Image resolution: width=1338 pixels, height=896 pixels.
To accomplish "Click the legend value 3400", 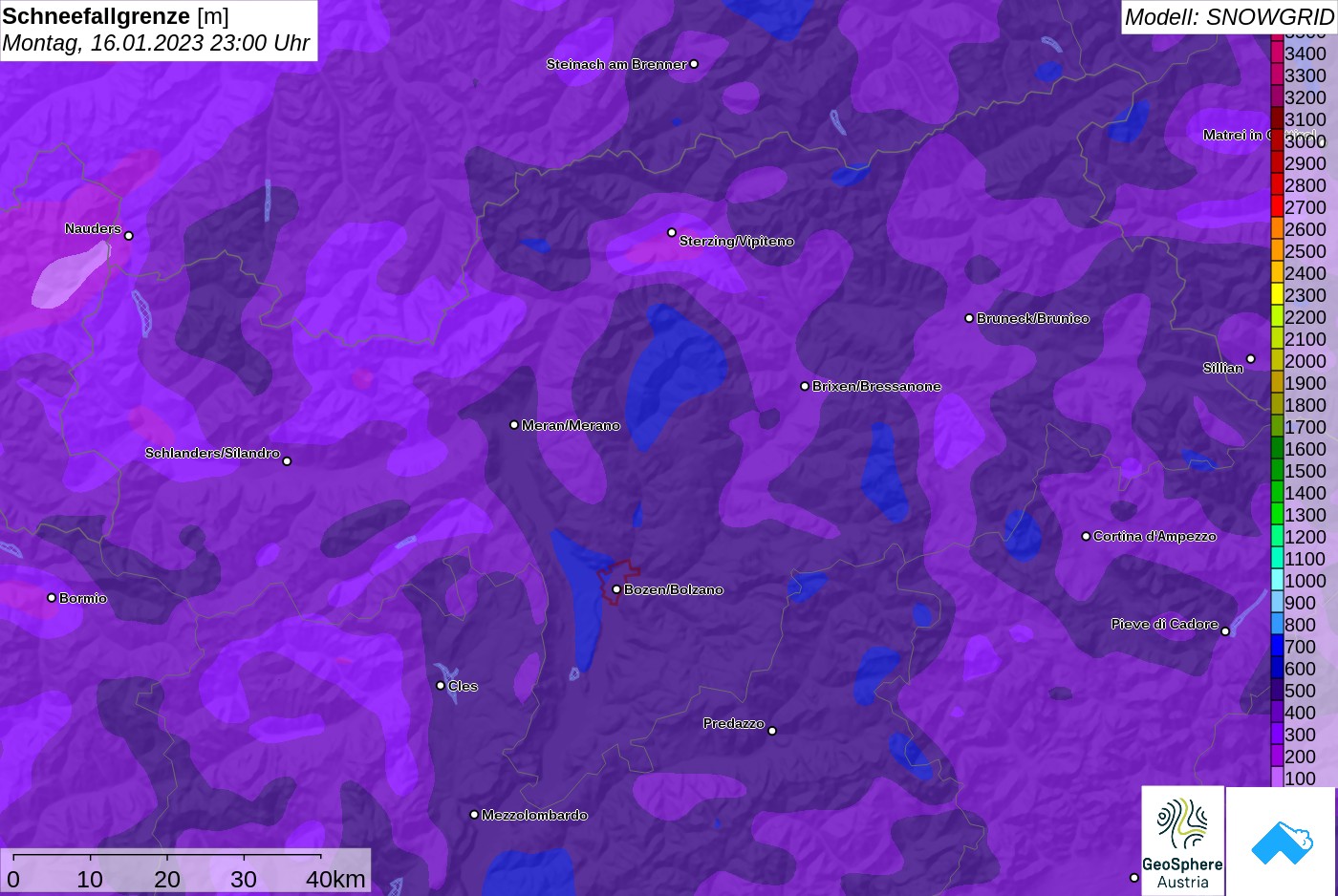I will [1306, 53].
